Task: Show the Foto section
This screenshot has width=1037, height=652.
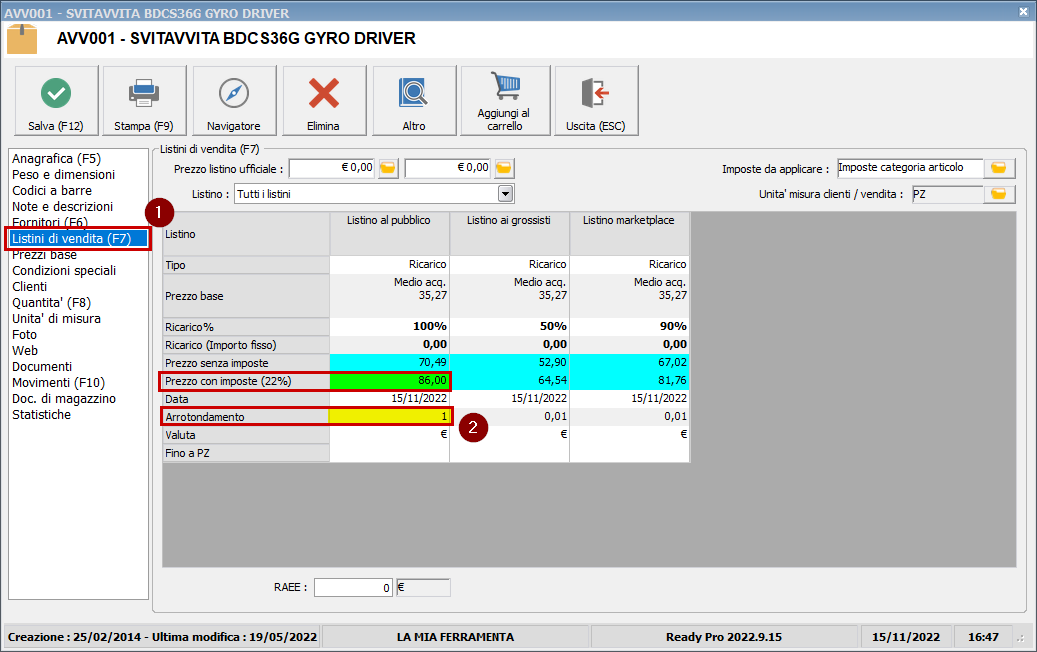Action: point(24,335)
